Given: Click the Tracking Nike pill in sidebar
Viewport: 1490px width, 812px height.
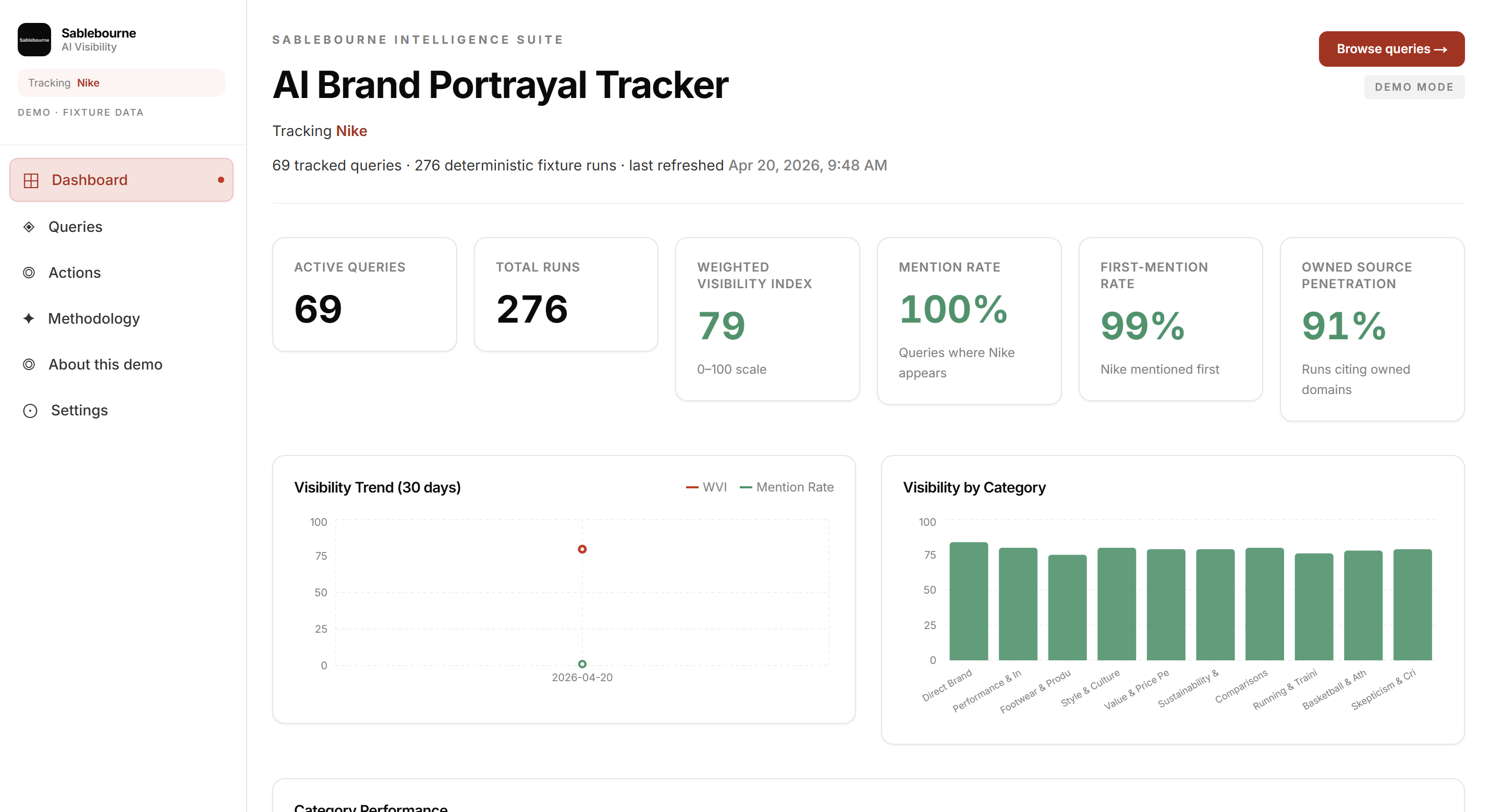Looking at the screenshot, I should tap(121, 83).
